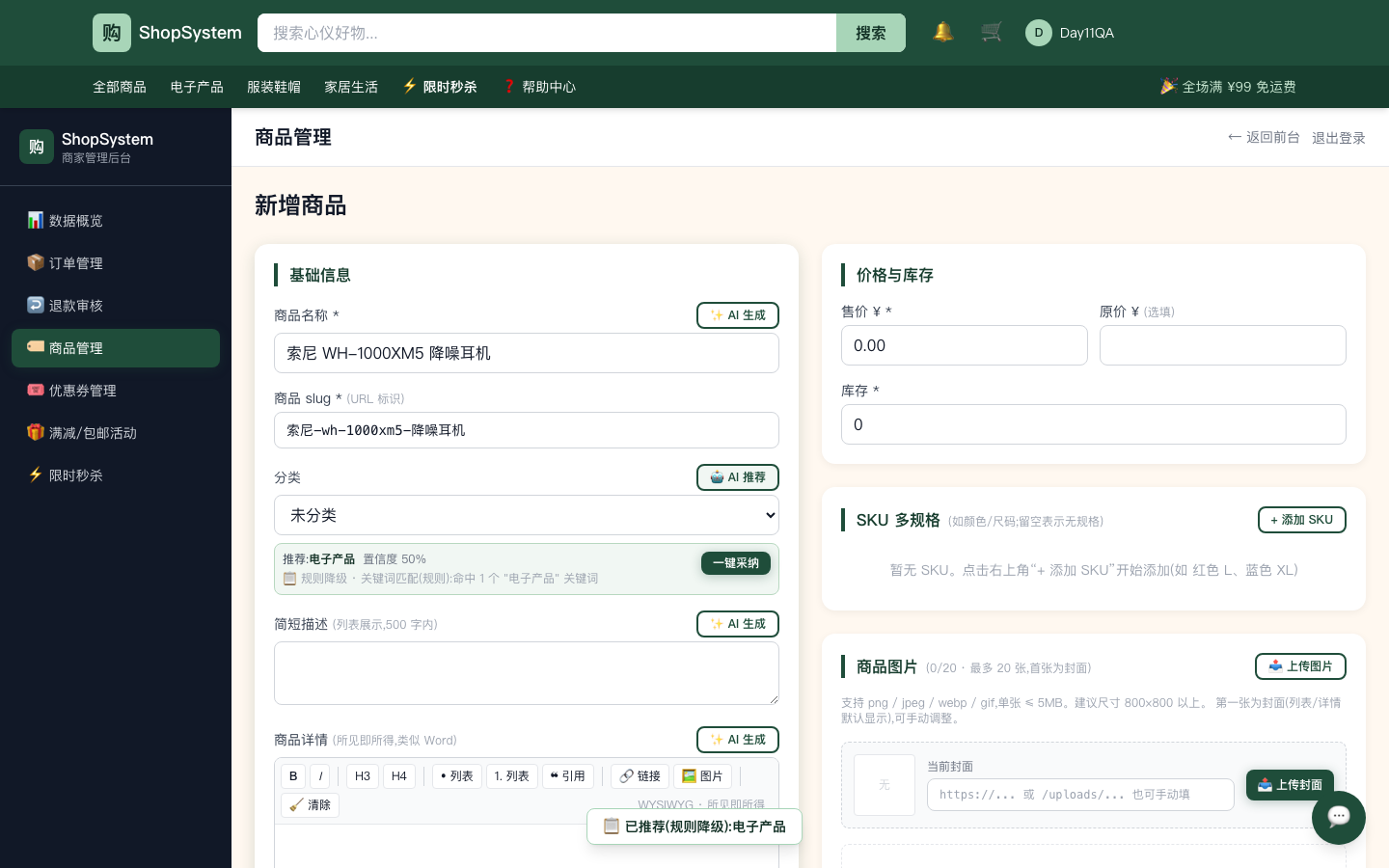Open the shopping cart
Screen dimensions: 1389x868
991,32
